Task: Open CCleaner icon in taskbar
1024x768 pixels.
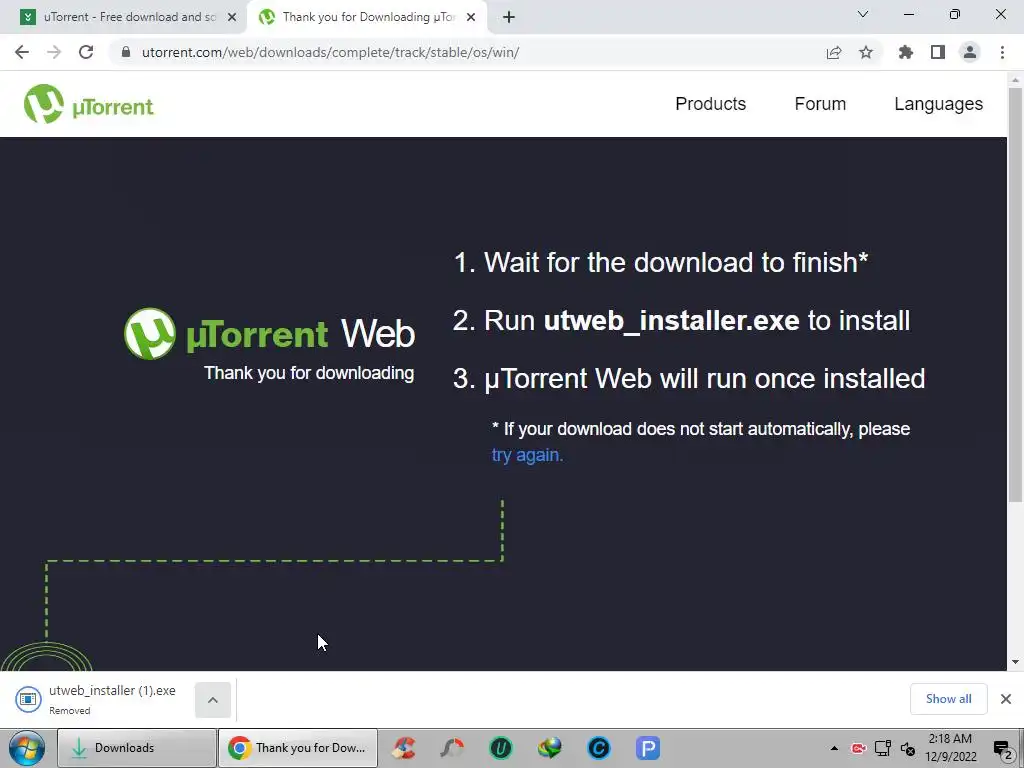Action: [x=404, y=748]
